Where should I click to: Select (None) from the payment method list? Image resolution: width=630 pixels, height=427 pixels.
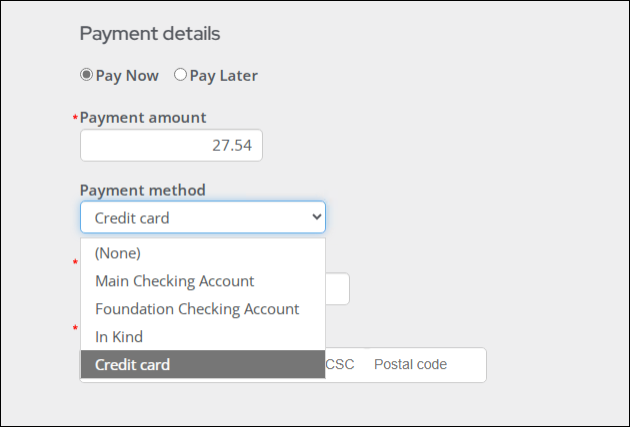118,253
